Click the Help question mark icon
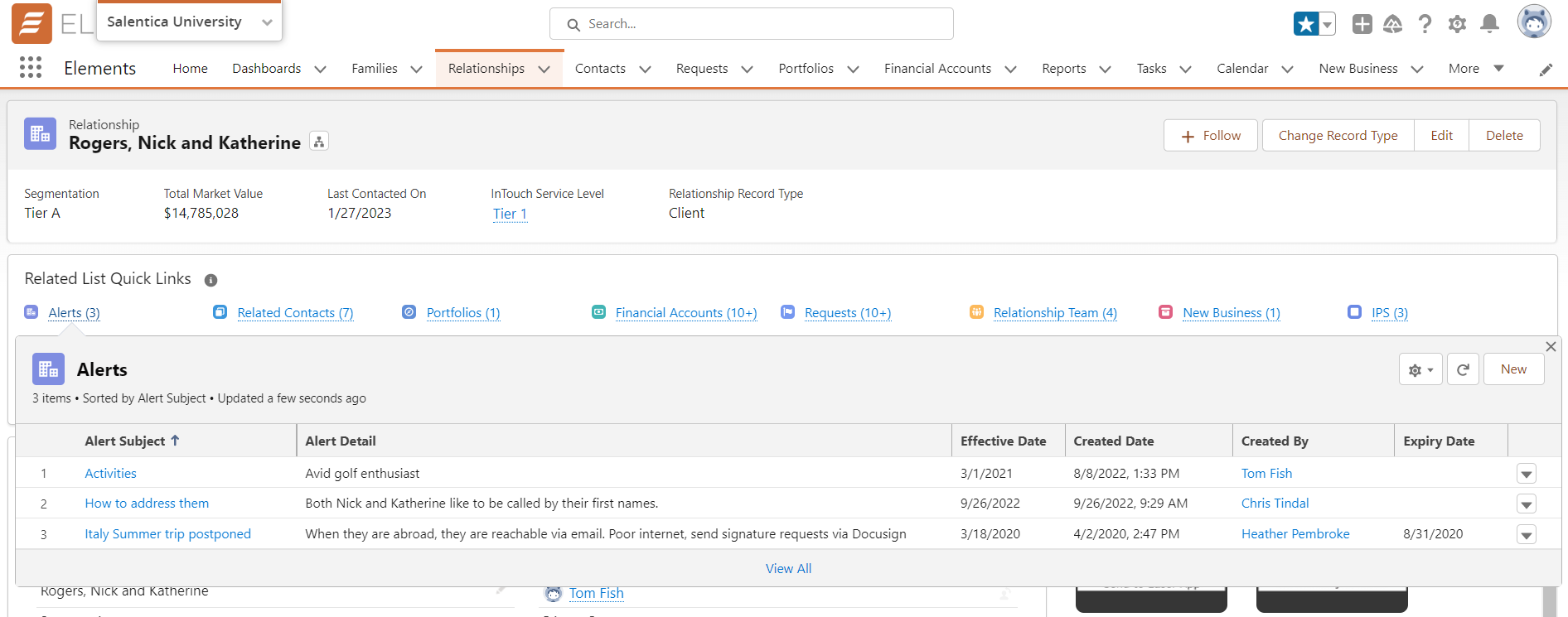 [x=1425, y=24]
